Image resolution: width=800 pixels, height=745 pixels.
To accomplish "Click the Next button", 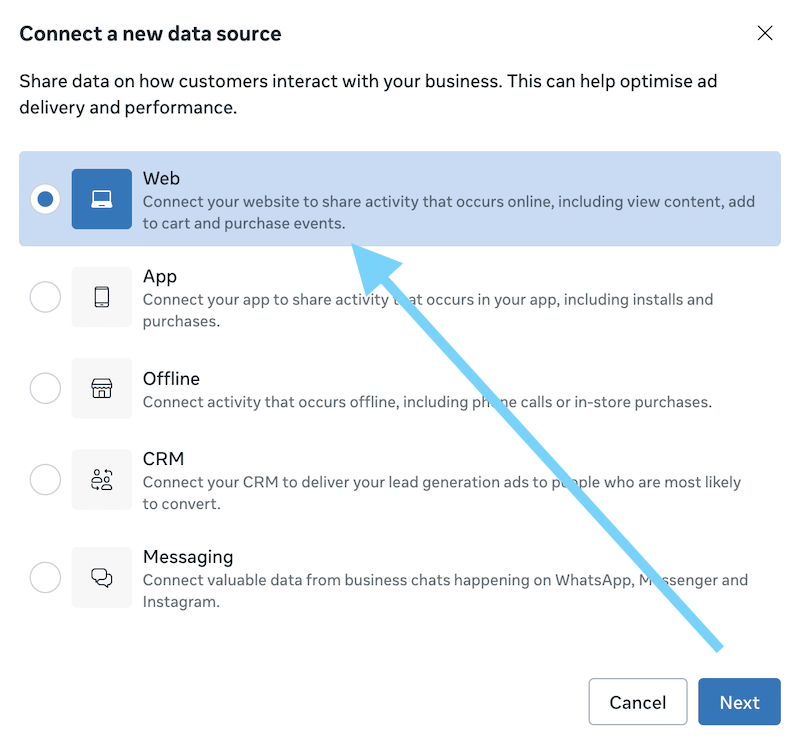I will click(x=739, y=702).
